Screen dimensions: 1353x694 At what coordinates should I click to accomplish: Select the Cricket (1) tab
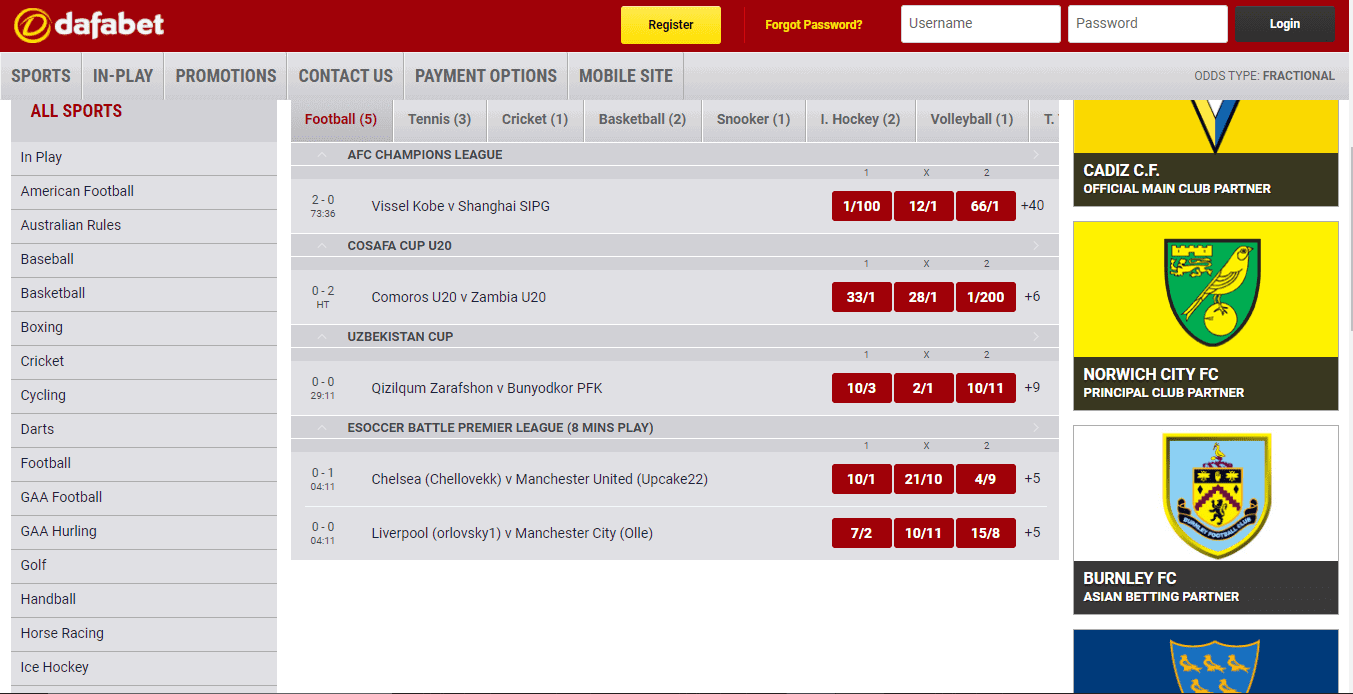click(x=535, y=119)
